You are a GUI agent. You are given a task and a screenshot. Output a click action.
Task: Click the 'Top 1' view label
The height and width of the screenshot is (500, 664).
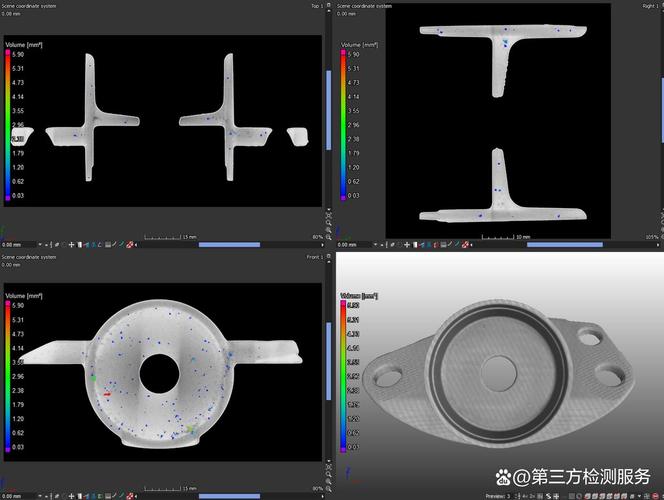coord(317,6)
